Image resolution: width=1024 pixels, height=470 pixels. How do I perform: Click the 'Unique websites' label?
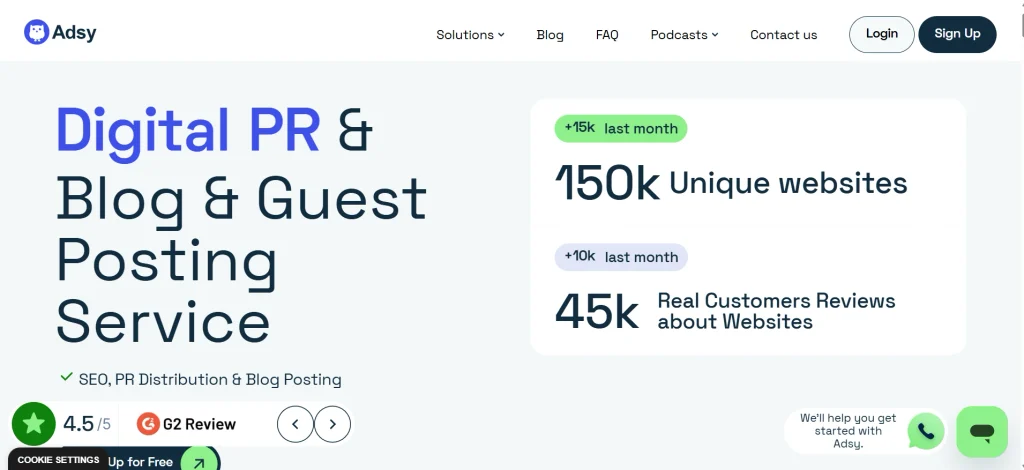788,183
